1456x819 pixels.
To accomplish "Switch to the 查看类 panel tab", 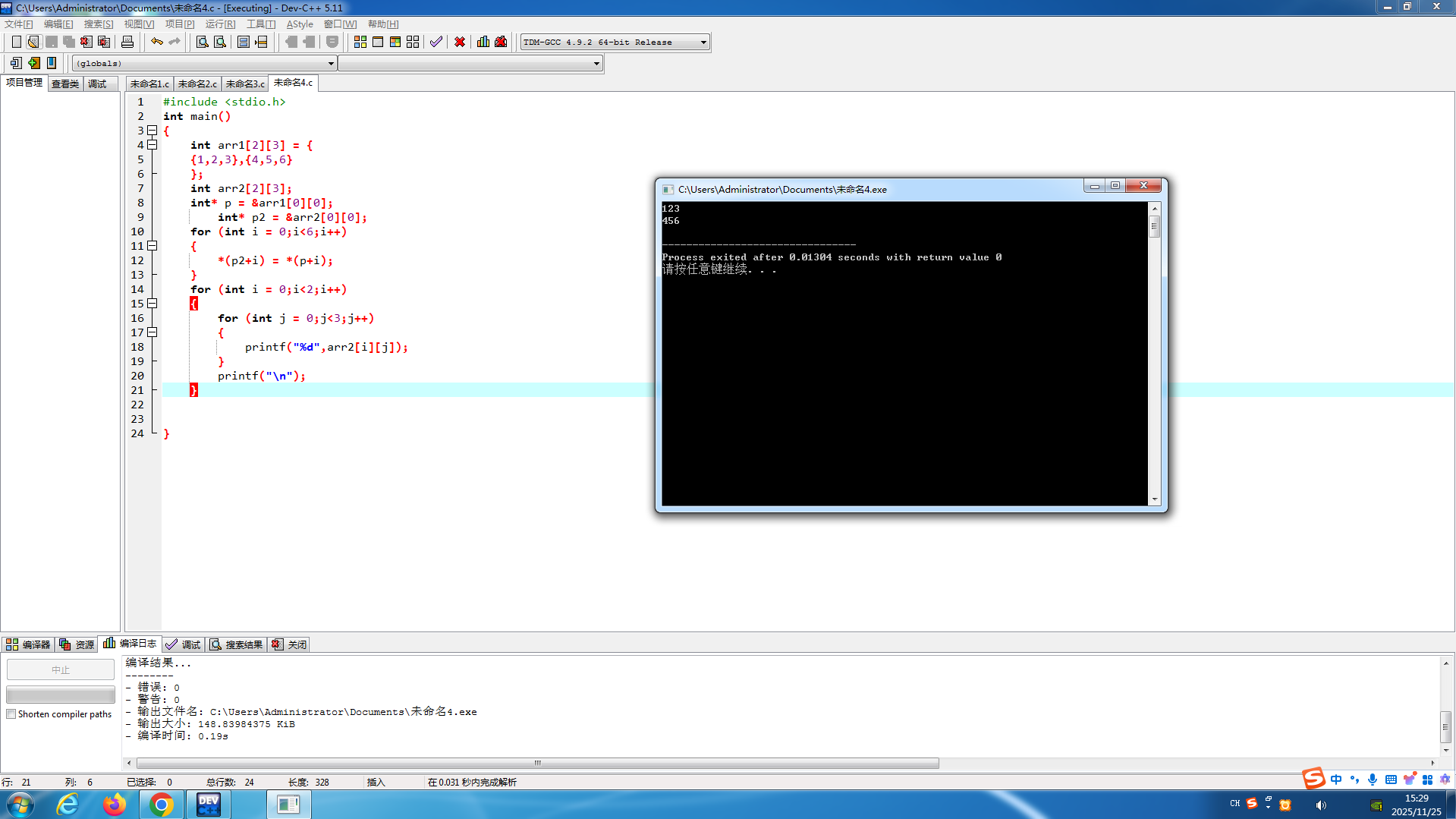I will [x=65, y=83].
